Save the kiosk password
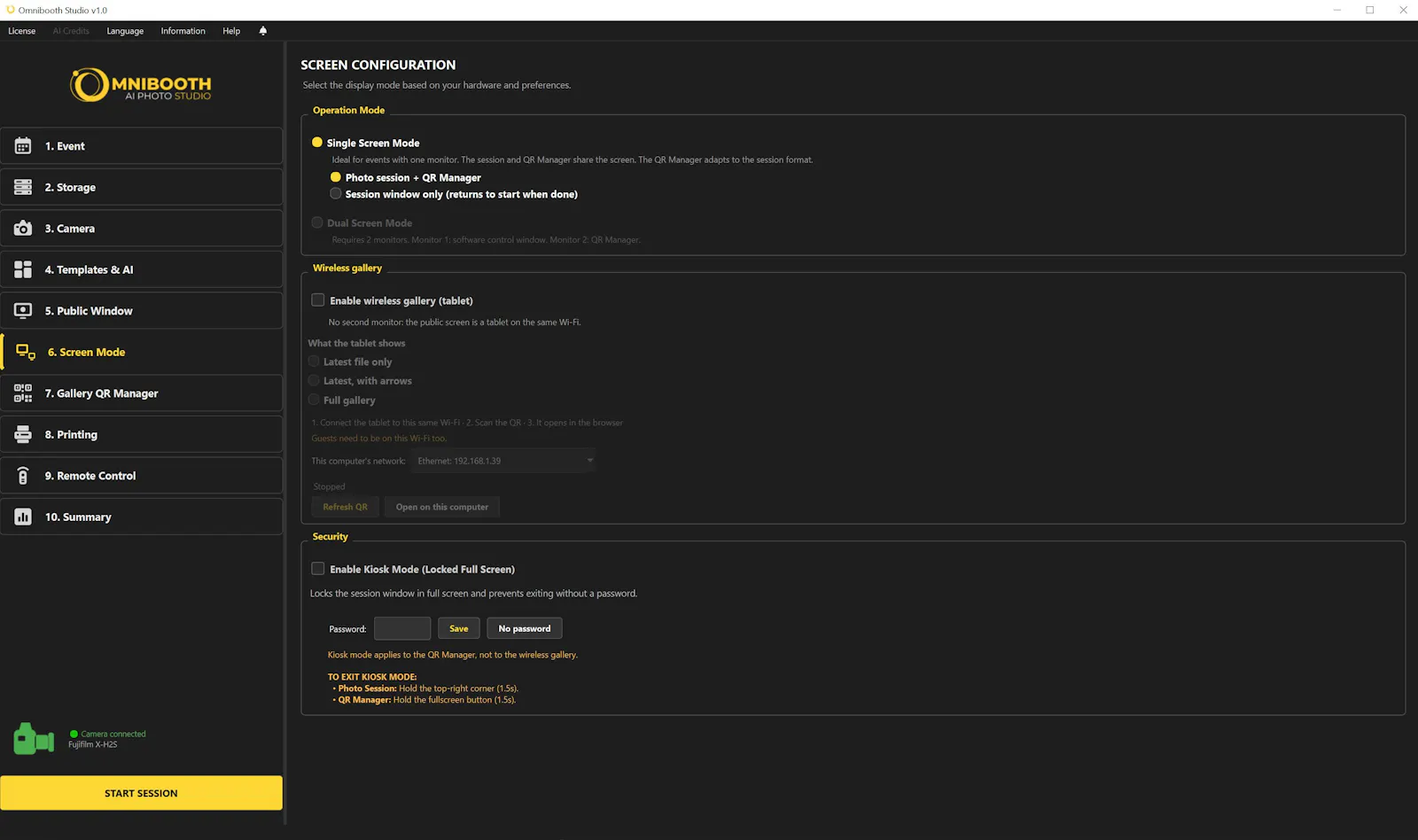Screen dimensions: 1418x840 pos(458,628)
